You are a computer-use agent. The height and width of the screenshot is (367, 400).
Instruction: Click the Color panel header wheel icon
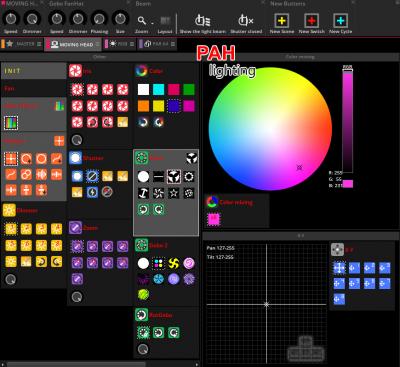(x=141, y=71)
